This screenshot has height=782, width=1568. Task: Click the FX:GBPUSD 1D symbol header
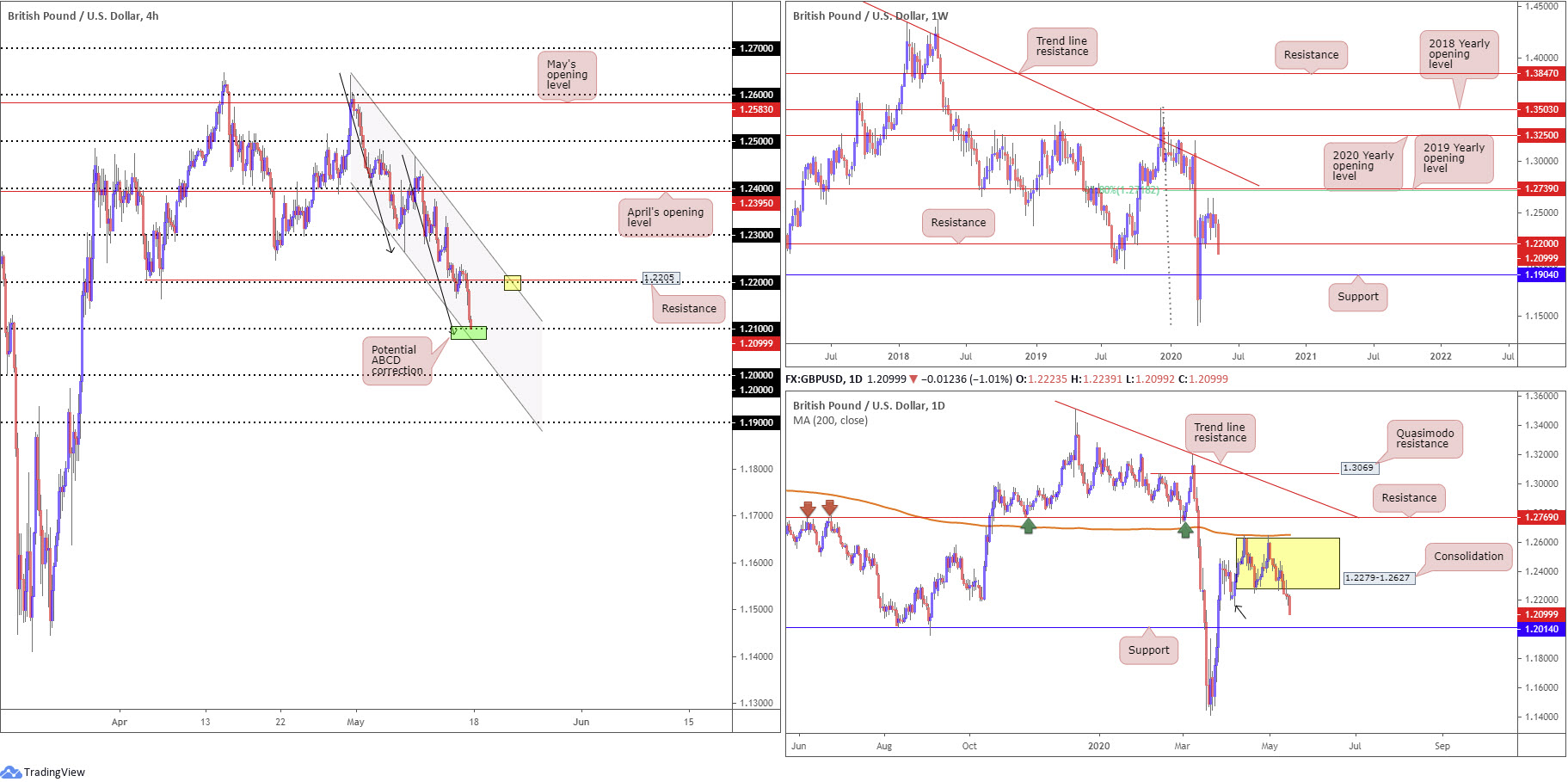tap(824, 379)
